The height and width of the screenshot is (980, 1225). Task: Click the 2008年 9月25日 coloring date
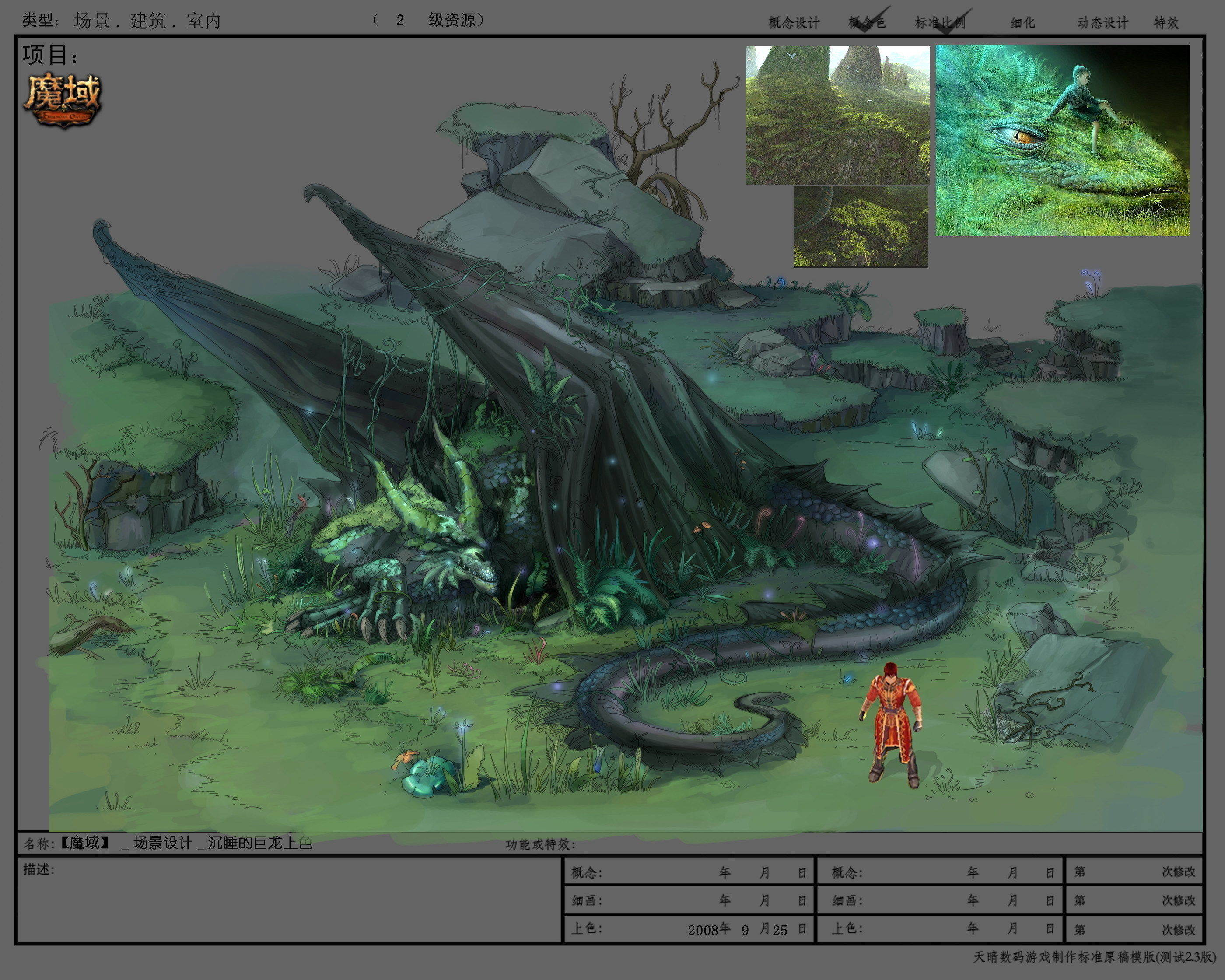click(x=746, y=929)
